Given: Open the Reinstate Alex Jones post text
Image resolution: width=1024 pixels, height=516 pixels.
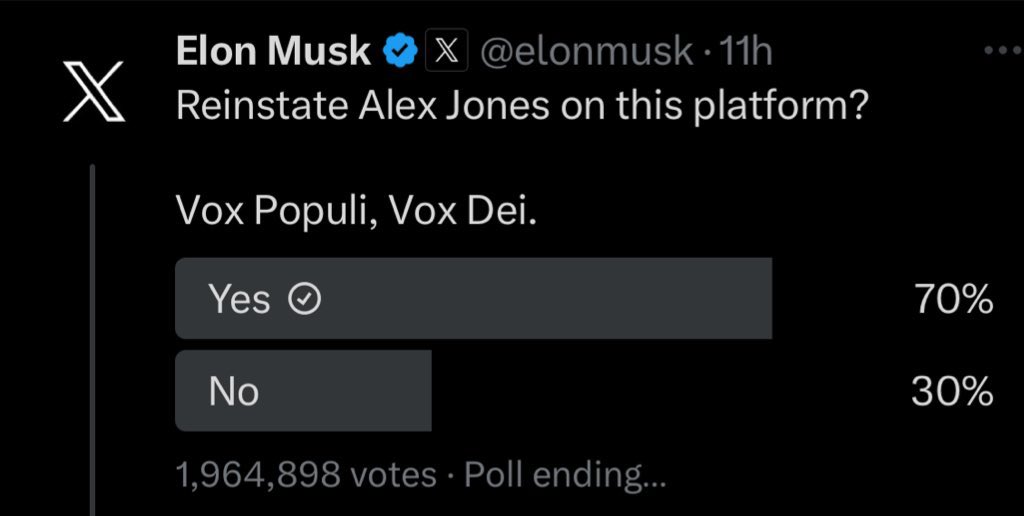Looking at the screenshot, I should (522, 105).
